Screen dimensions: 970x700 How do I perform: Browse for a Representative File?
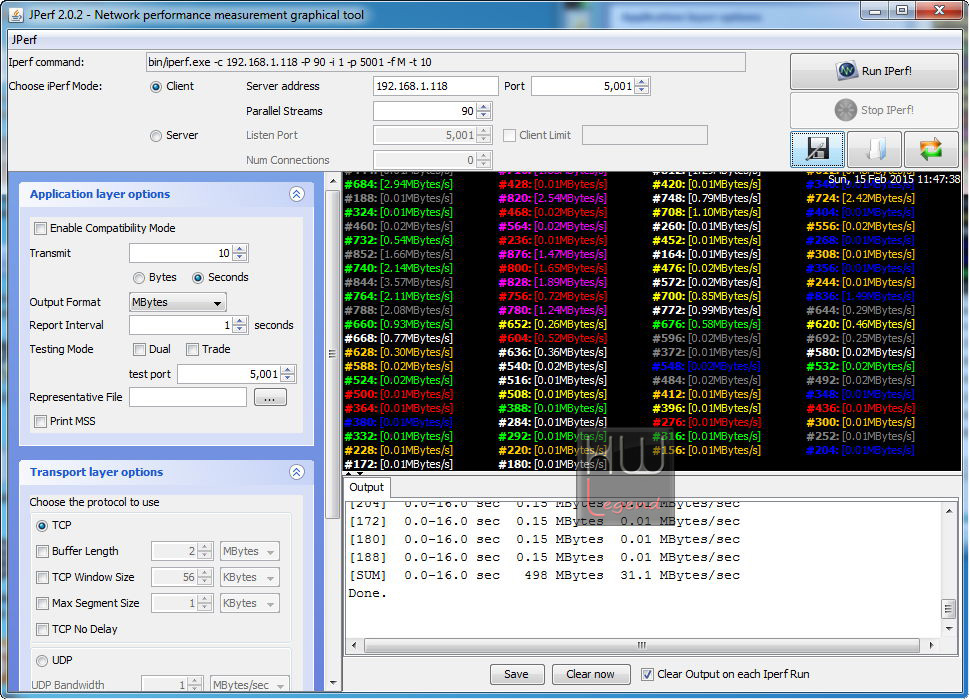tap(270, 398)
